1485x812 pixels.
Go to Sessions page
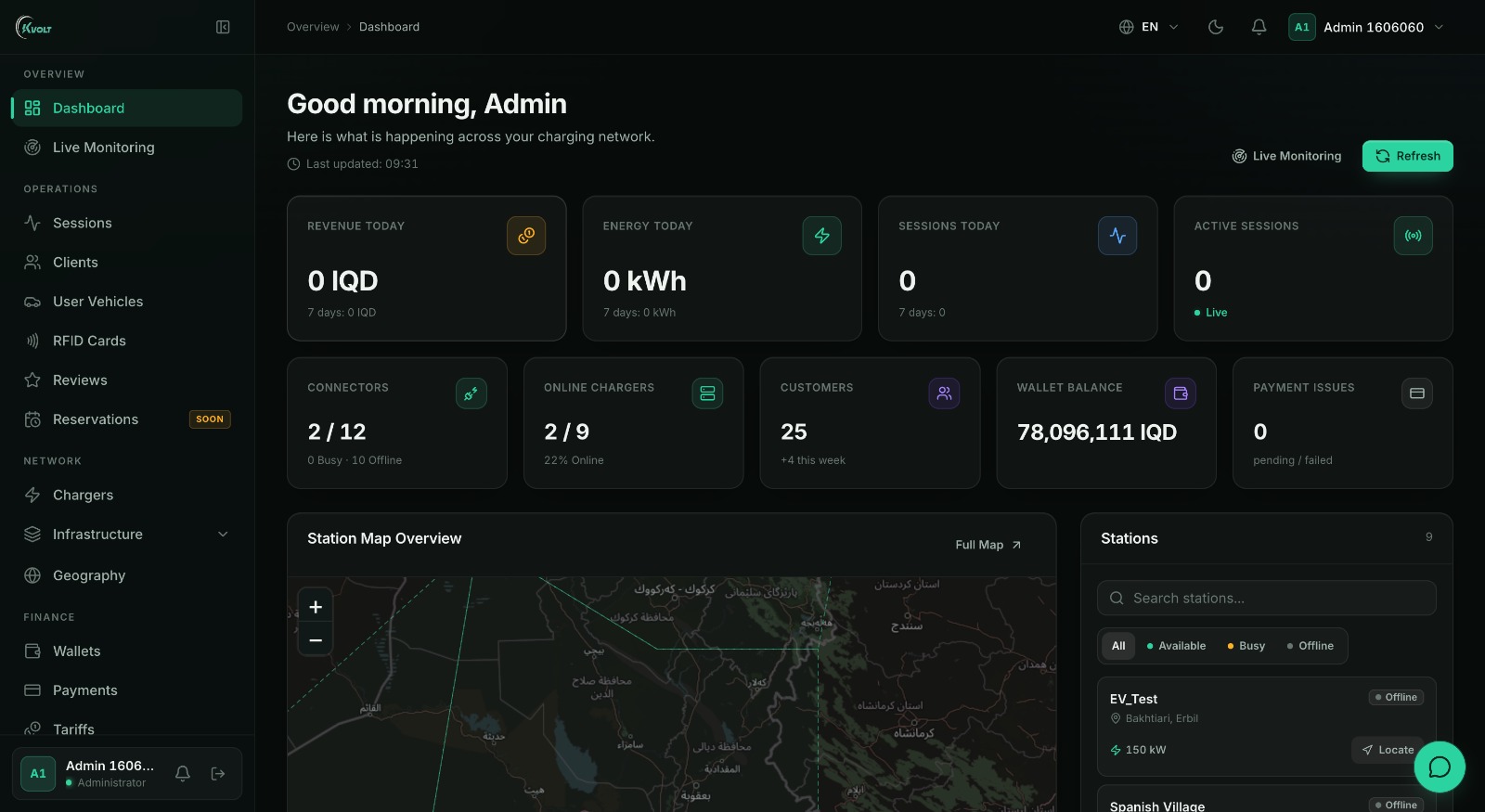[x=127, y=223]
